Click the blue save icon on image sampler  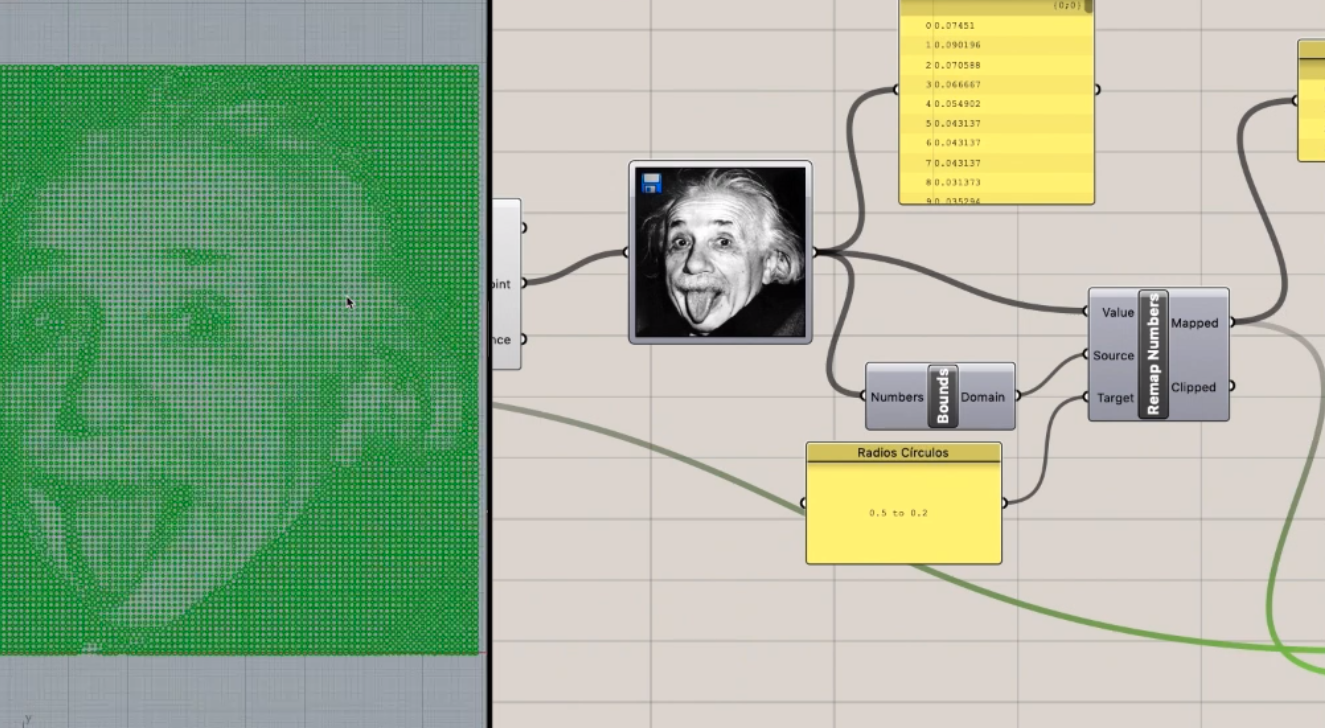[652, 183]
